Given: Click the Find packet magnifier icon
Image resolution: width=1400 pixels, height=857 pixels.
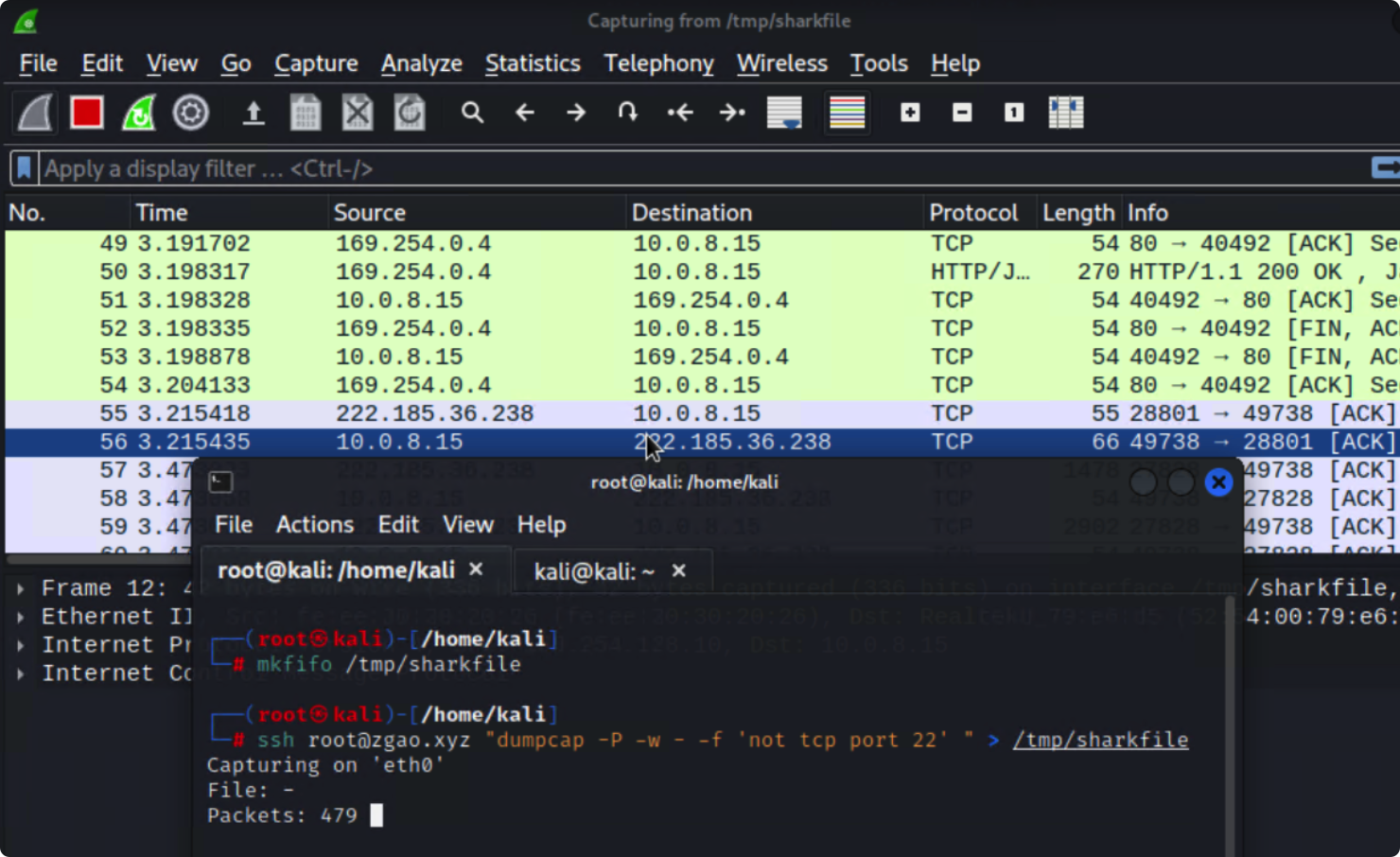Looking at the screenshot, I should [472, 113].
